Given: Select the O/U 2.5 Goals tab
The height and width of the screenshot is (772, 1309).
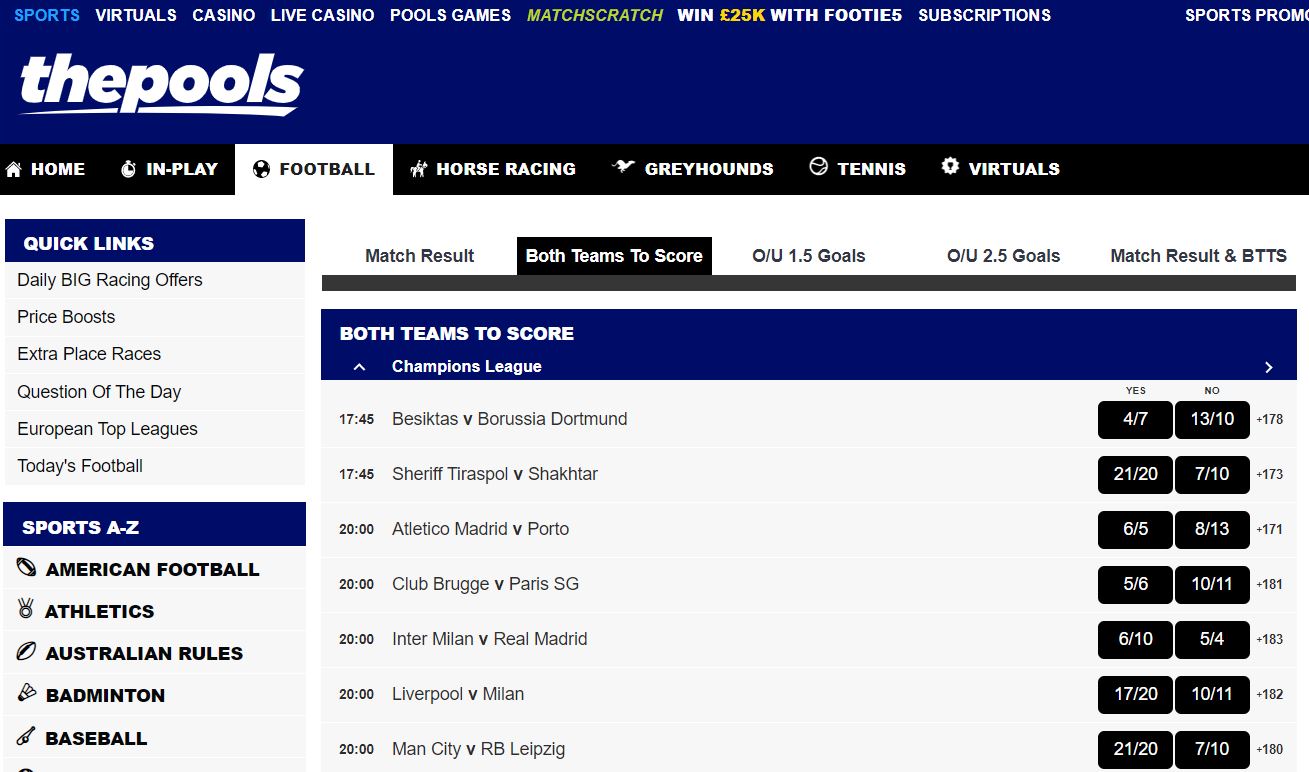Looking at the screenshot, I should (1003, 256).
